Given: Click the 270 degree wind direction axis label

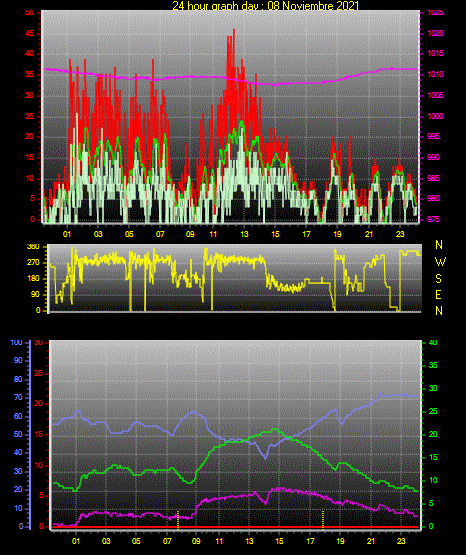Looking at the screenshot, I should (x=33, y=263).
